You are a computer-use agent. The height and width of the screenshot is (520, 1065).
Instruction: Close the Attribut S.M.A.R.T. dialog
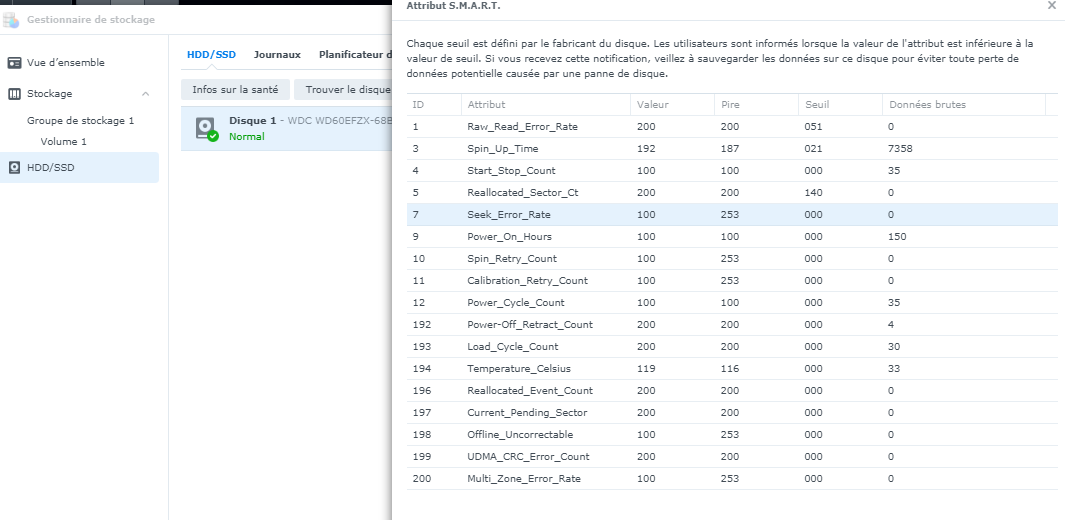(x=1052, y=5)
